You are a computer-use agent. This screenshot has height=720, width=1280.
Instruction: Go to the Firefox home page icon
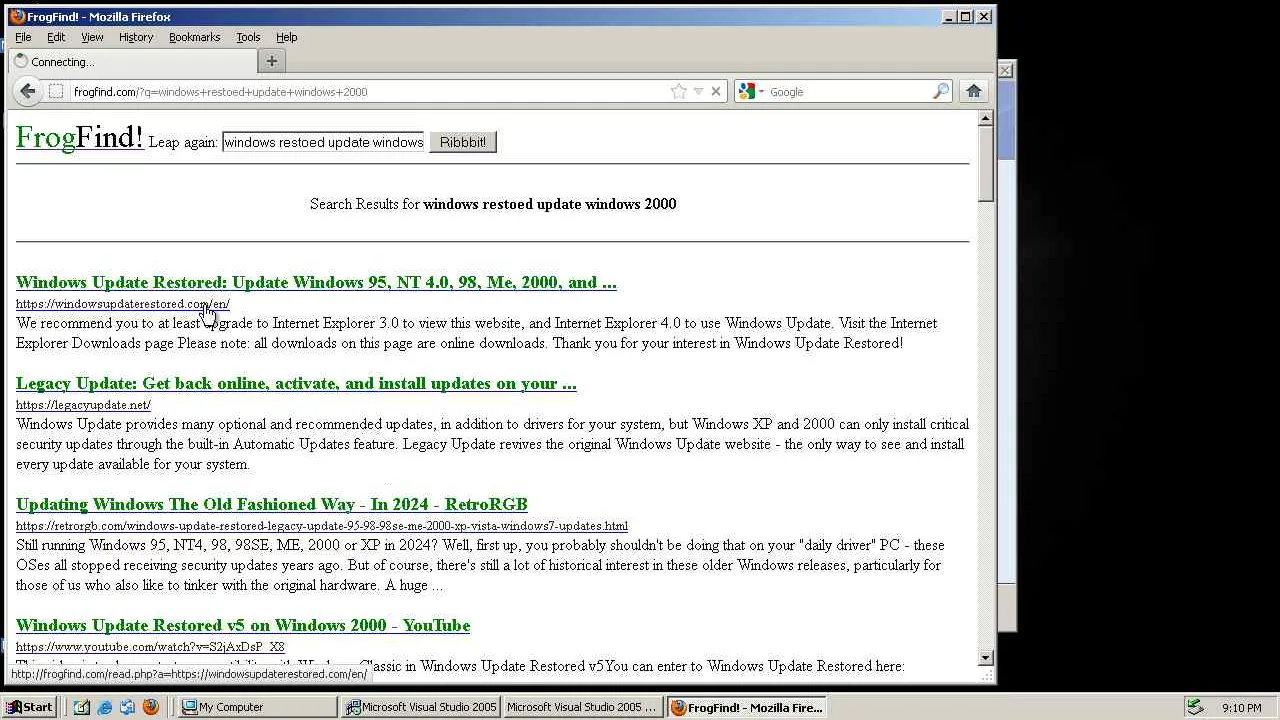tap(974, 91)
